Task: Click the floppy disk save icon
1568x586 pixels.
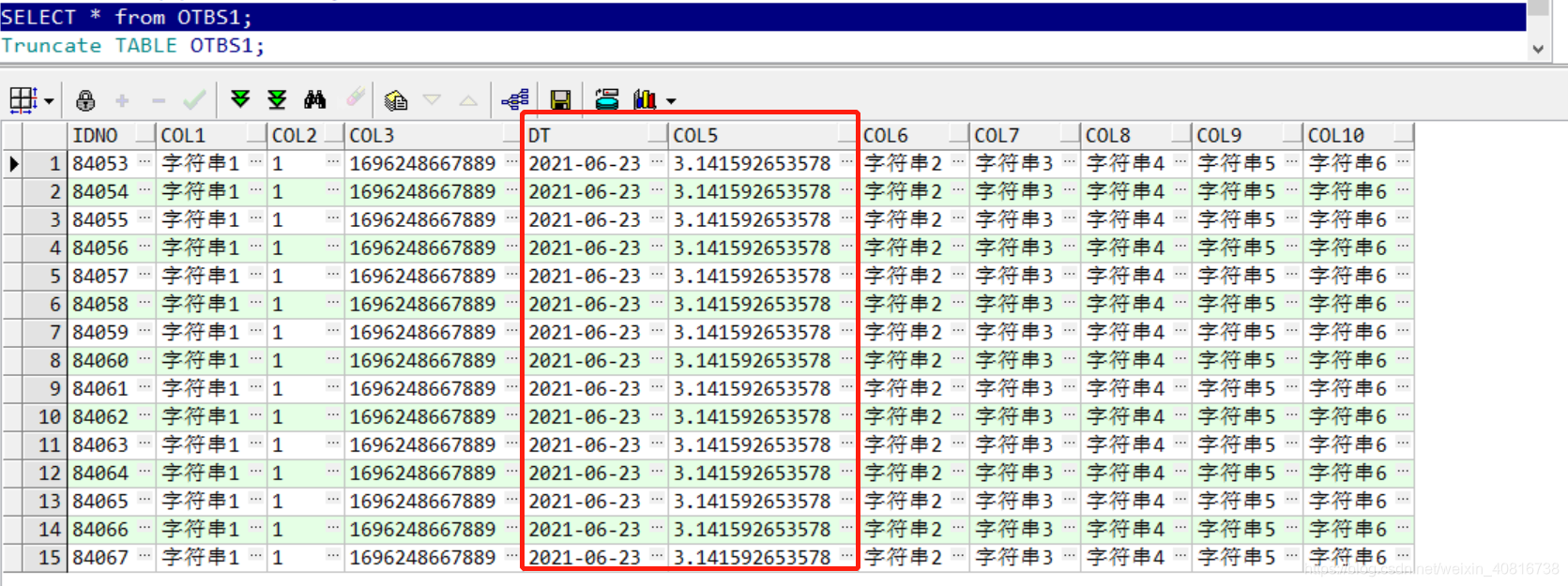Action: (560, 100)
